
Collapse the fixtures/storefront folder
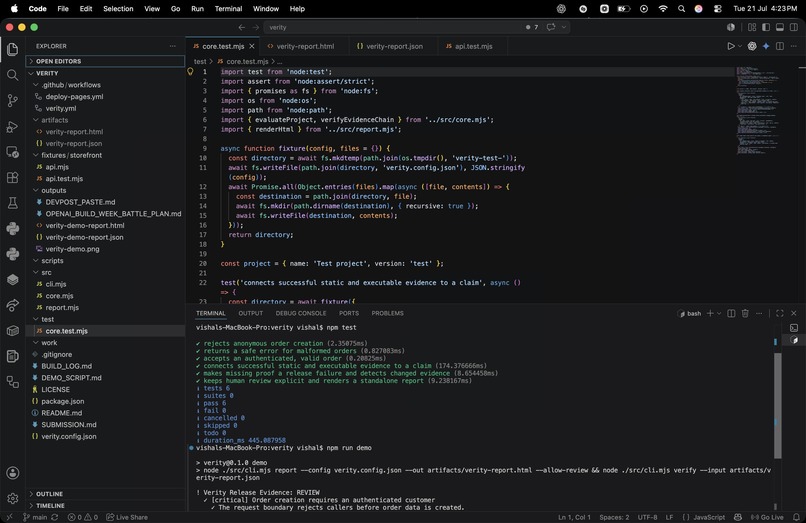105,155
